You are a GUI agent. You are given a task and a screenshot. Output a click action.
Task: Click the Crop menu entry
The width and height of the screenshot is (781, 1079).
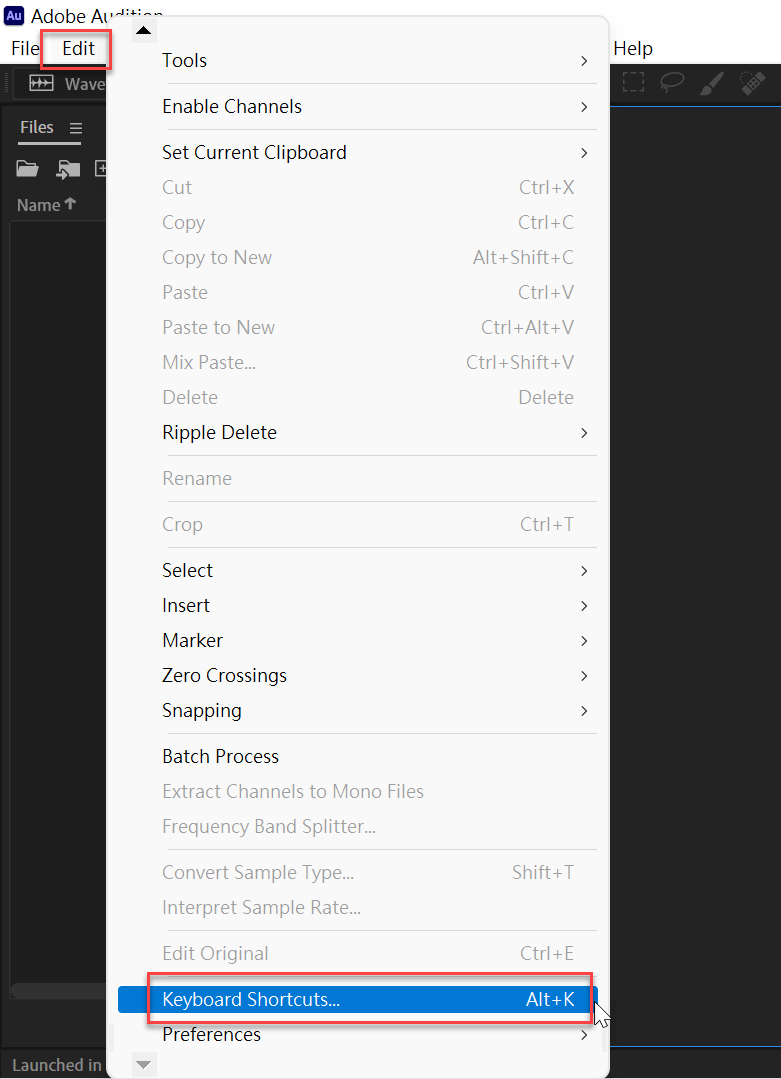pos(358,525)
